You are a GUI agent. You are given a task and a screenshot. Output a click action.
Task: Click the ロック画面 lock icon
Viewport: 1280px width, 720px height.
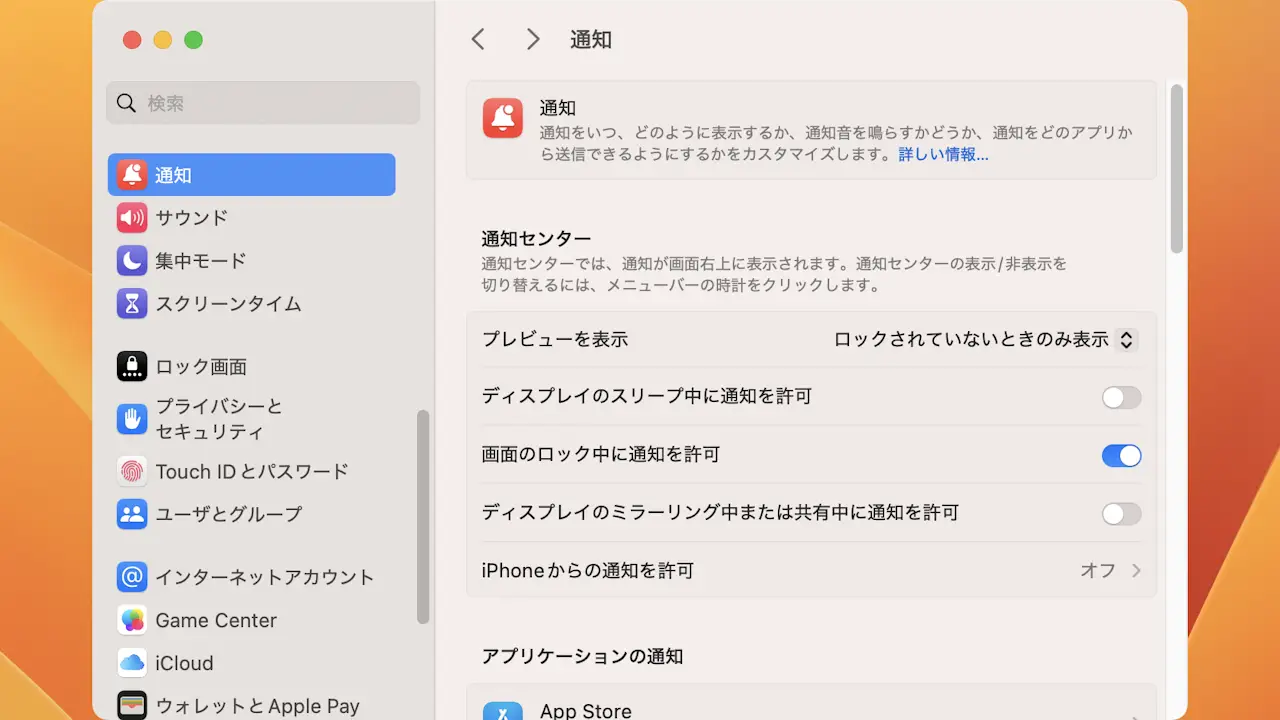coord(132,367)
